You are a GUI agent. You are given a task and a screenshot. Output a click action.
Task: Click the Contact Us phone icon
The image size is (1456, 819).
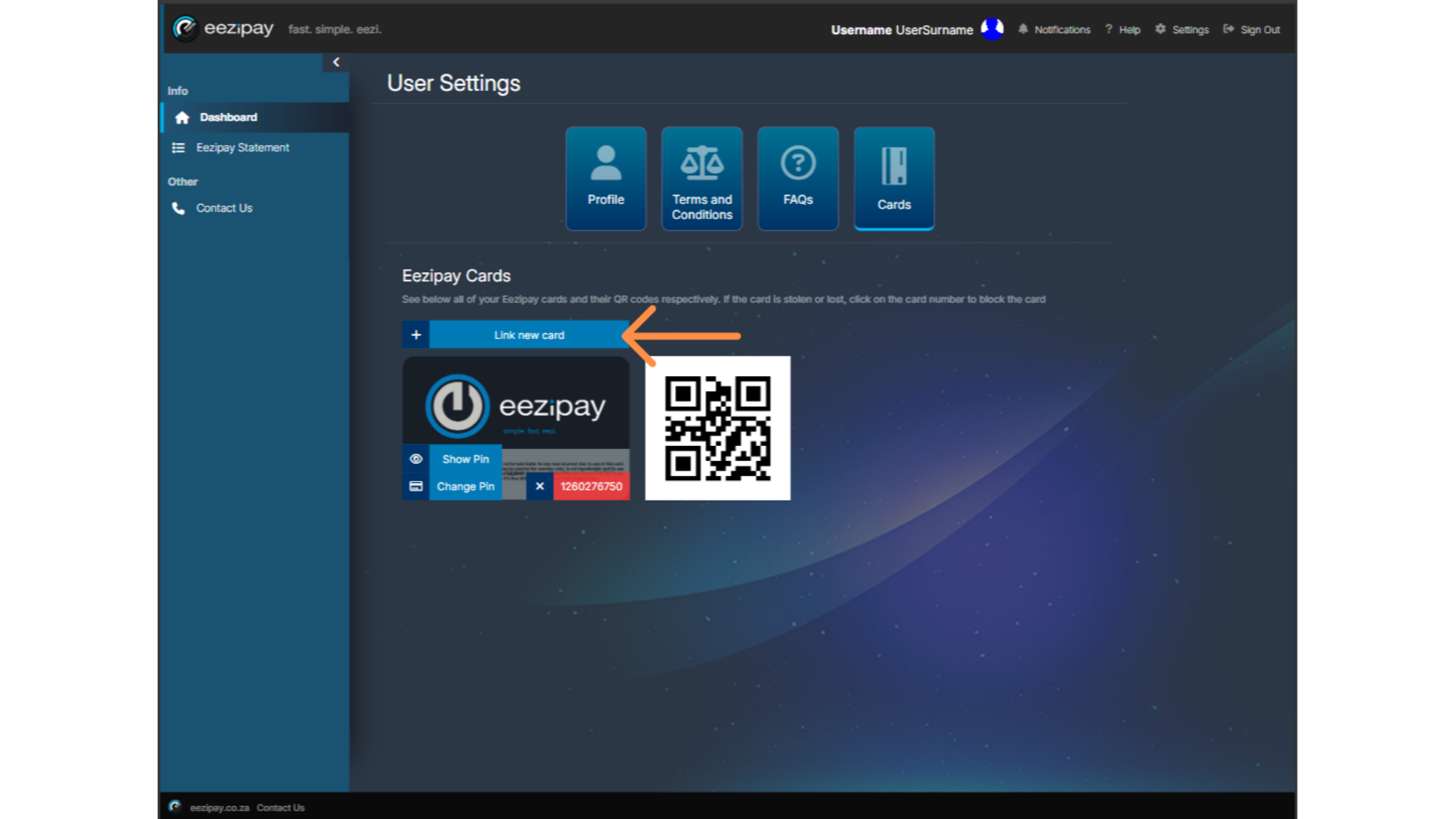click(x=178, y=208)
